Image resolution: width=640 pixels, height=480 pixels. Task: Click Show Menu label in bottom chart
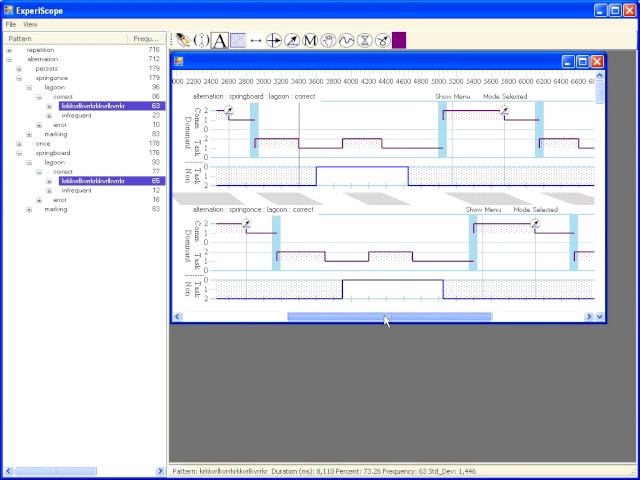point(483,210)
